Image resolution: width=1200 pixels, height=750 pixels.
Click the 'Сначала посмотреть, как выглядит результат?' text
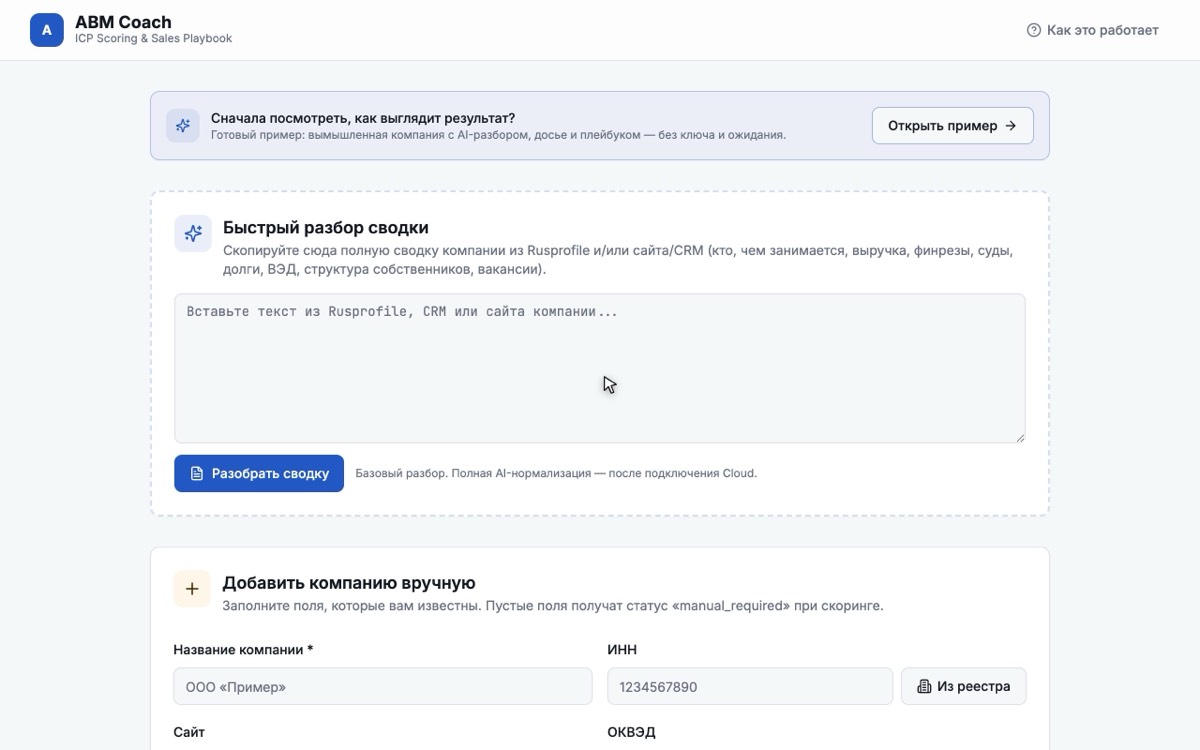point(363,118)
